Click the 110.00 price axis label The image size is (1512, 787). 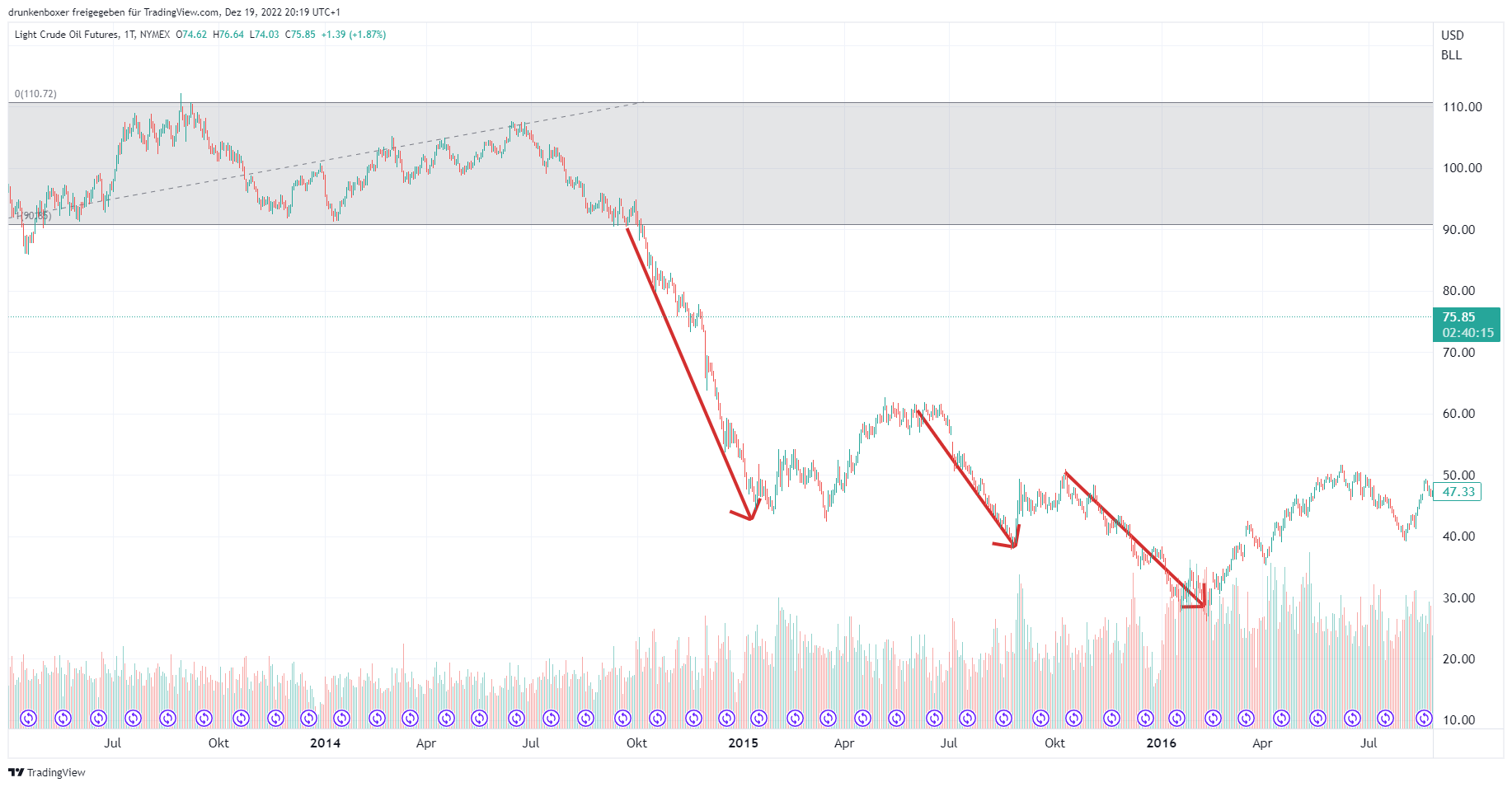1462,107
